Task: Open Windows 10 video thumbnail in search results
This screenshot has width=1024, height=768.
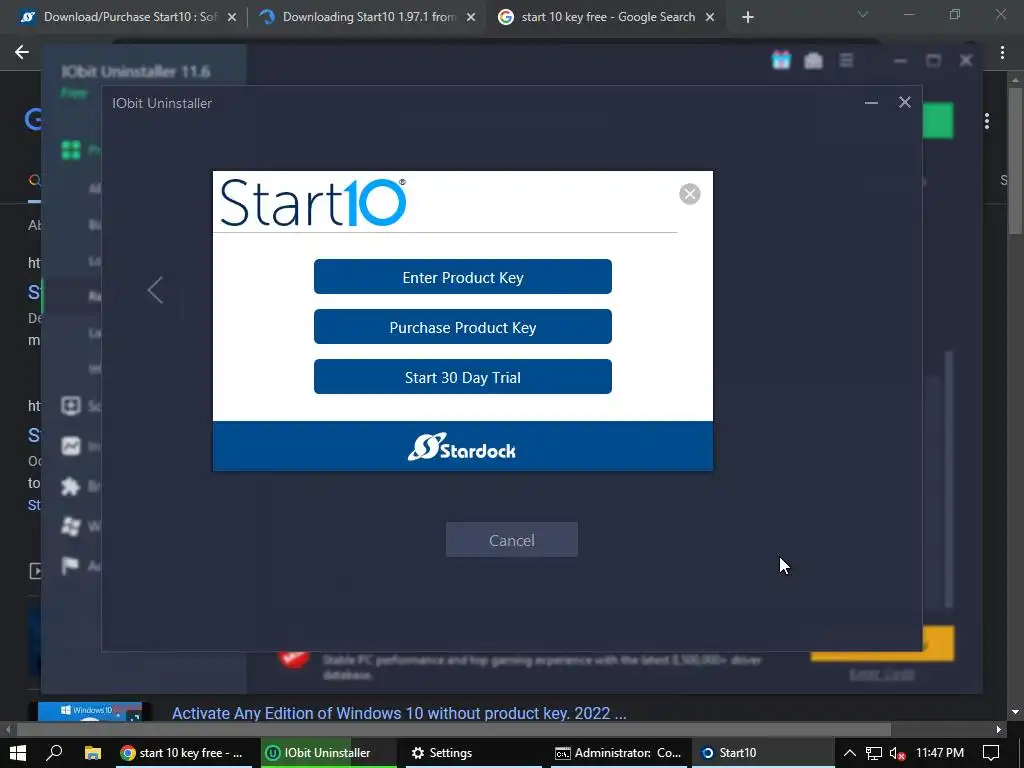Action: coord(89,711)
